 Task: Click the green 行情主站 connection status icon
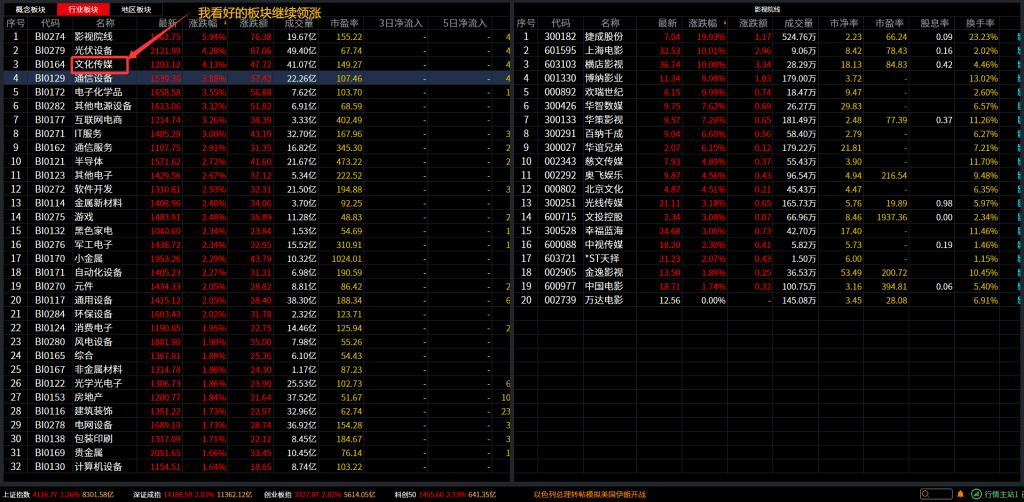[976, 494]
